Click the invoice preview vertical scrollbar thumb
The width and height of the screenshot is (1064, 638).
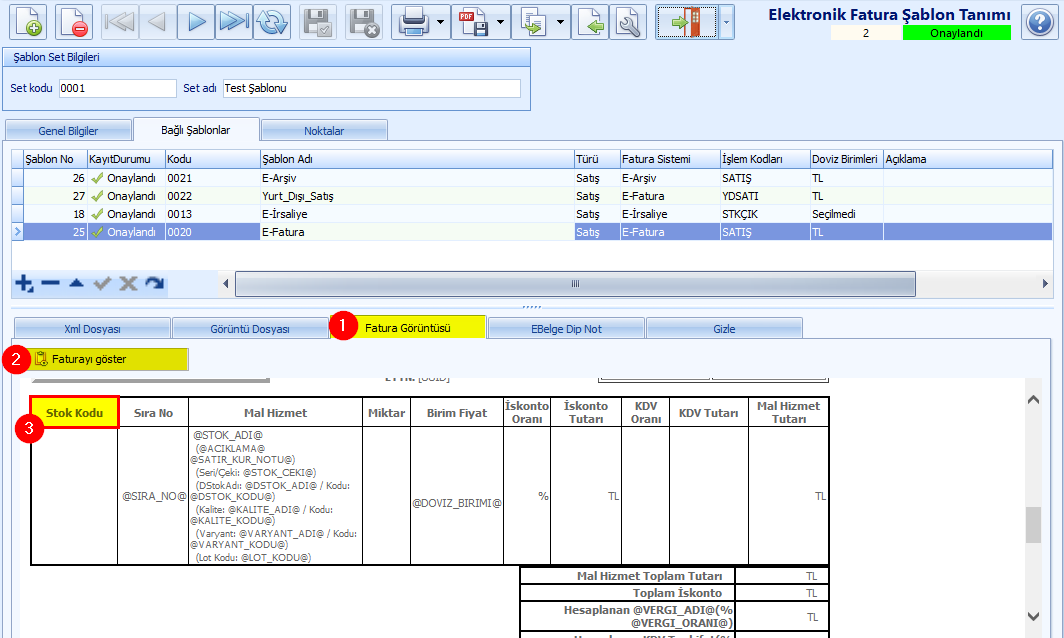pos(1033,525)
